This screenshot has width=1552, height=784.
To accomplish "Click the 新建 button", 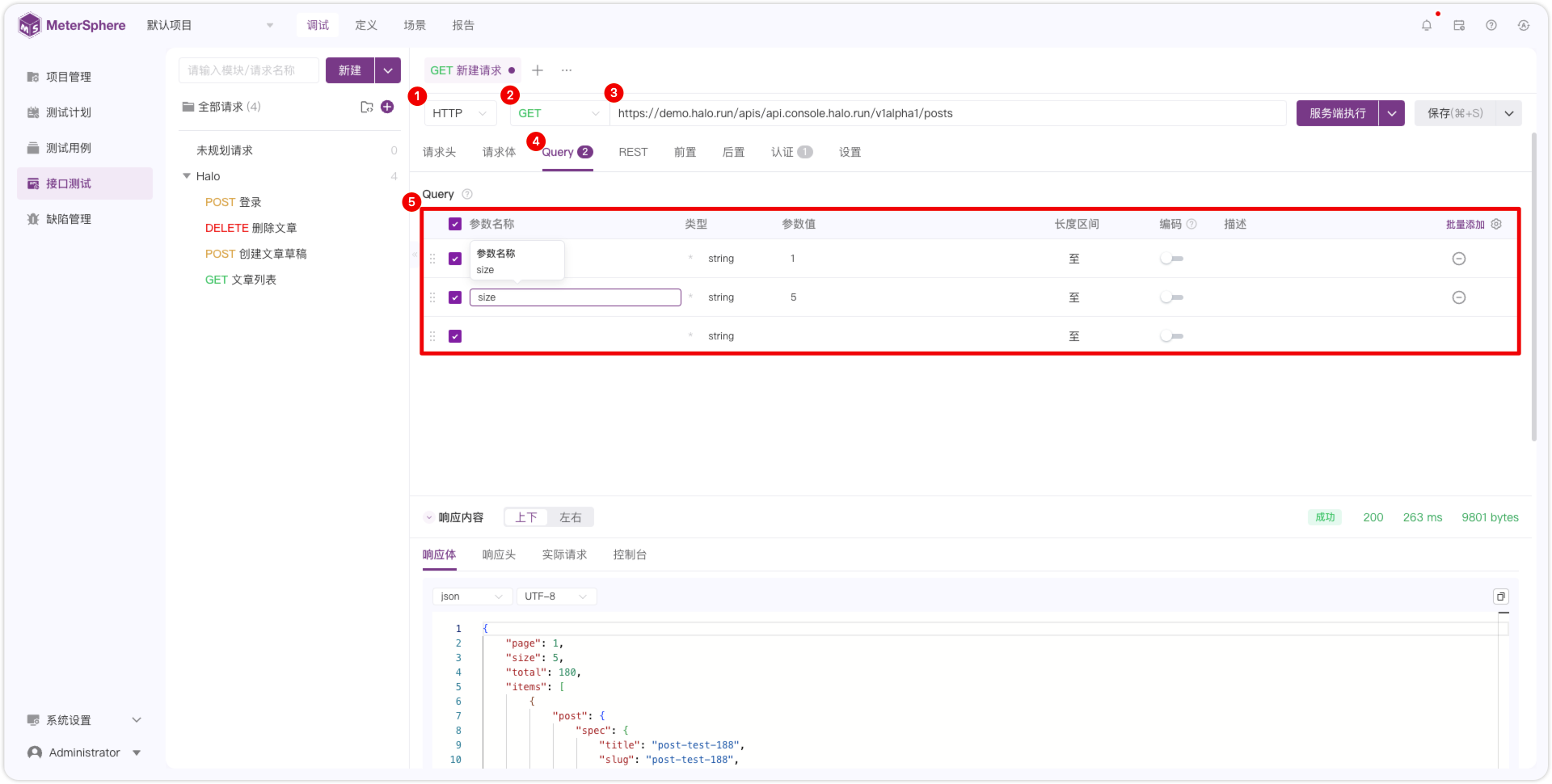I will 350,70.
